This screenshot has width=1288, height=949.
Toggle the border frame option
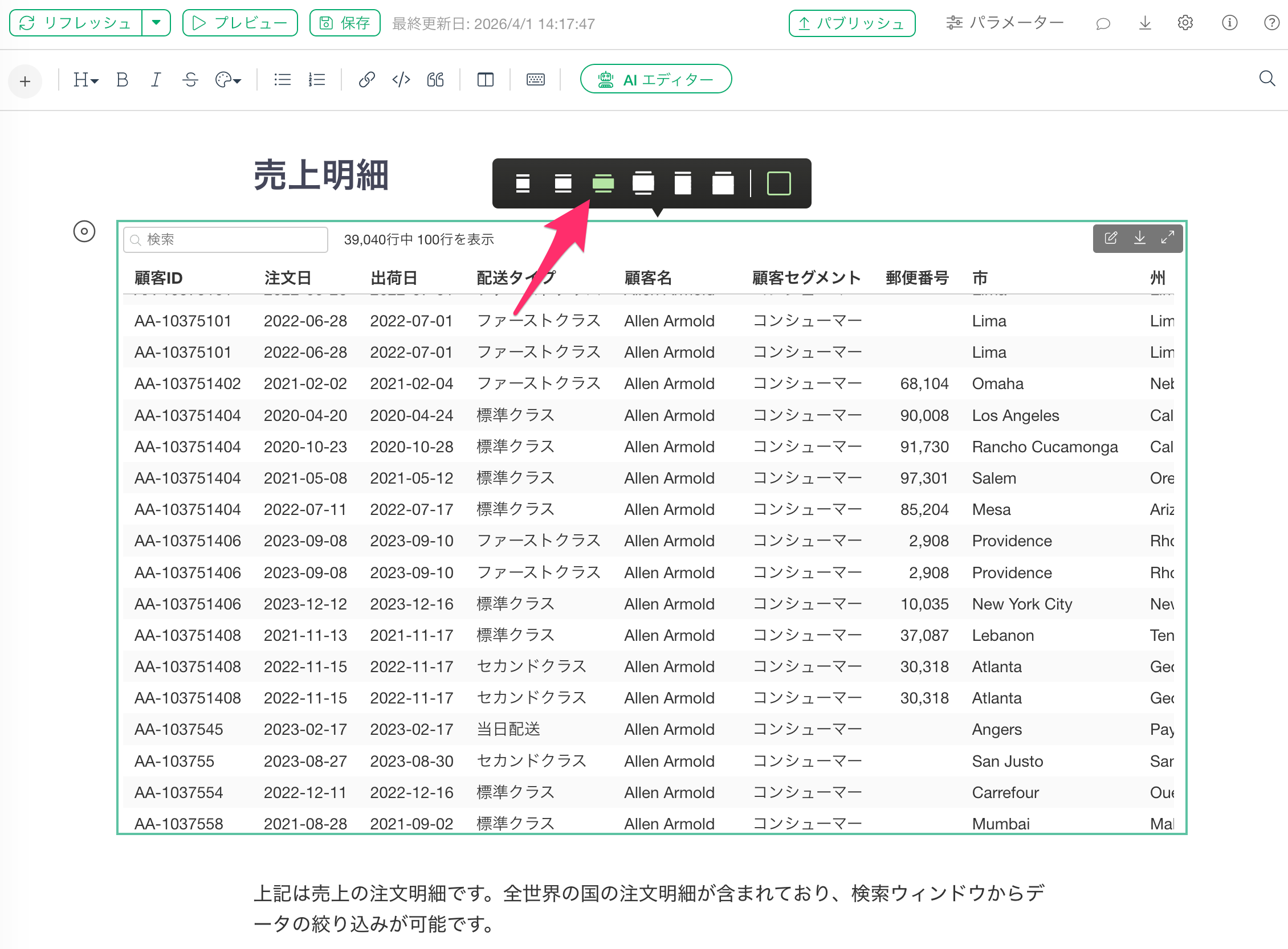pyautogui.click(x=778, y=183)
